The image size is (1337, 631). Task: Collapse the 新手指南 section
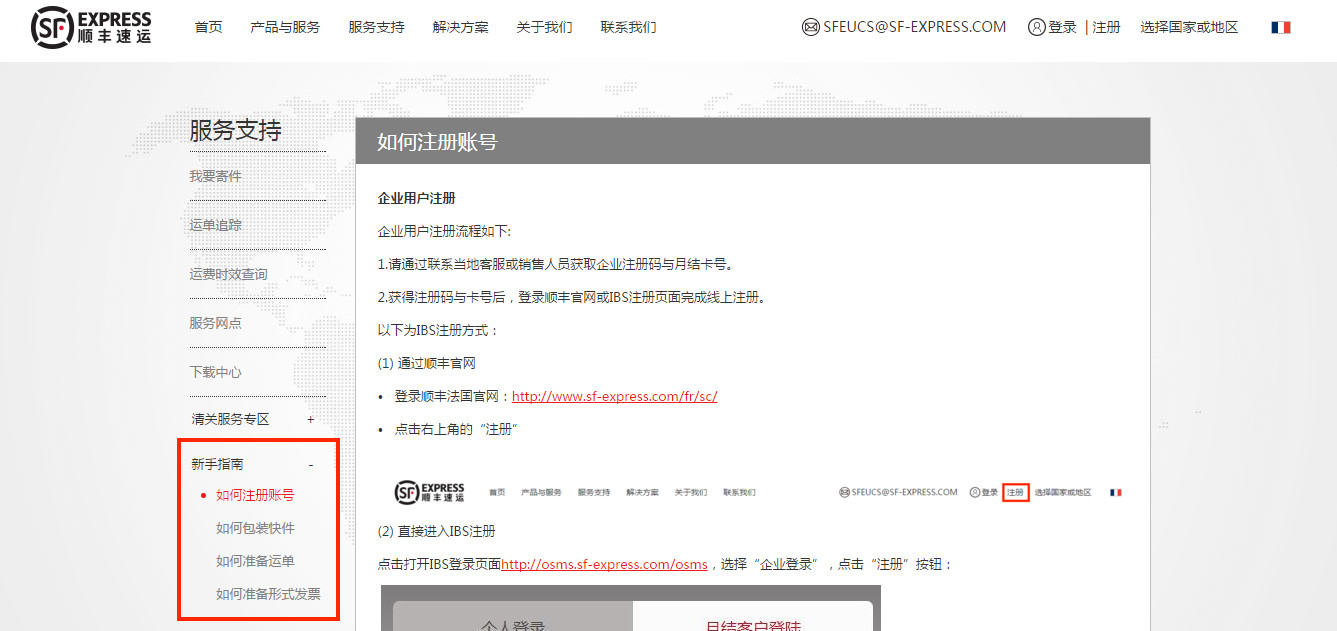pos(311,463)
